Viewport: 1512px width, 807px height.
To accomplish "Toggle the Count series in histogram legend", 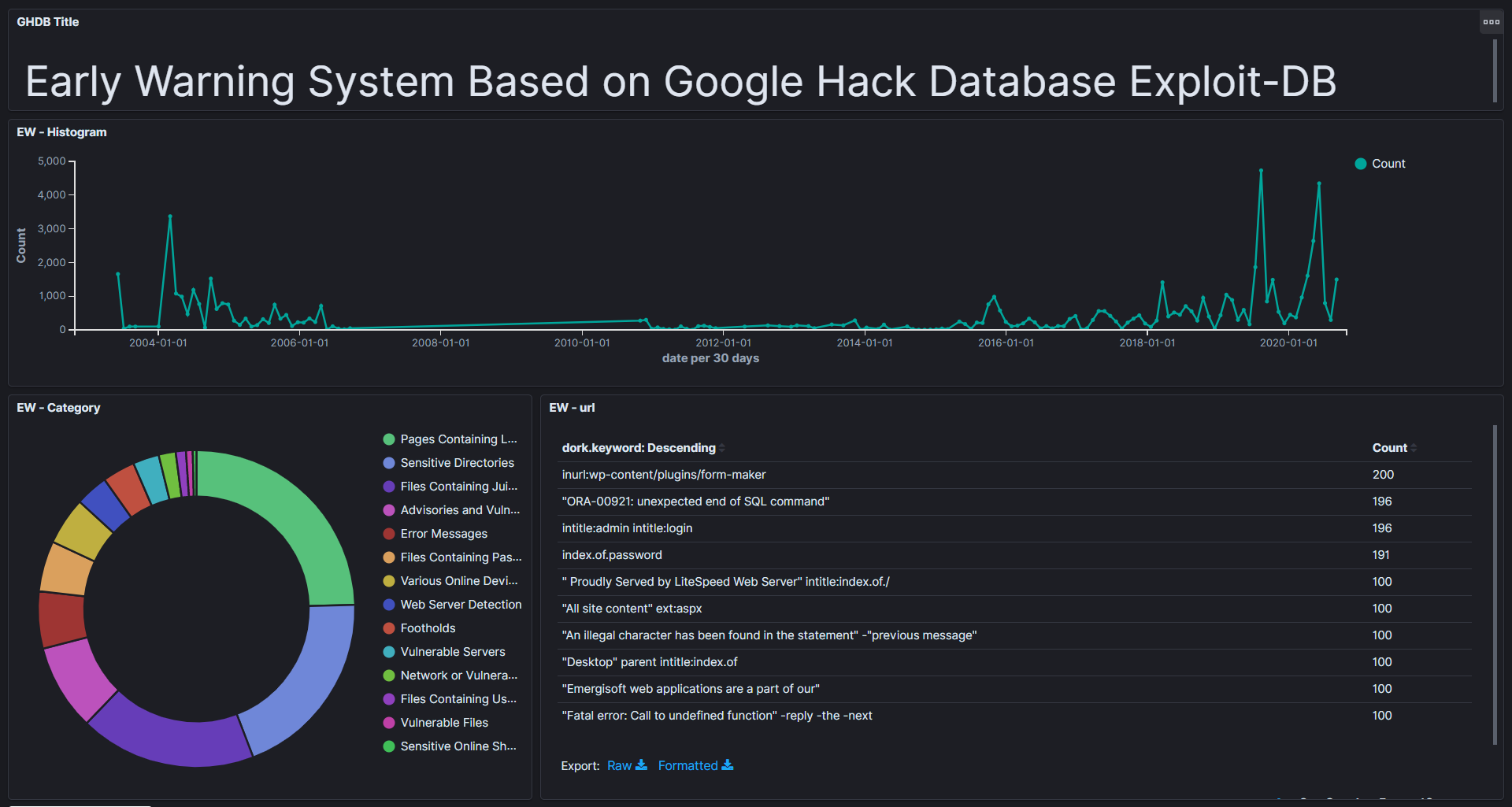I will click(x=1380, y=164).
